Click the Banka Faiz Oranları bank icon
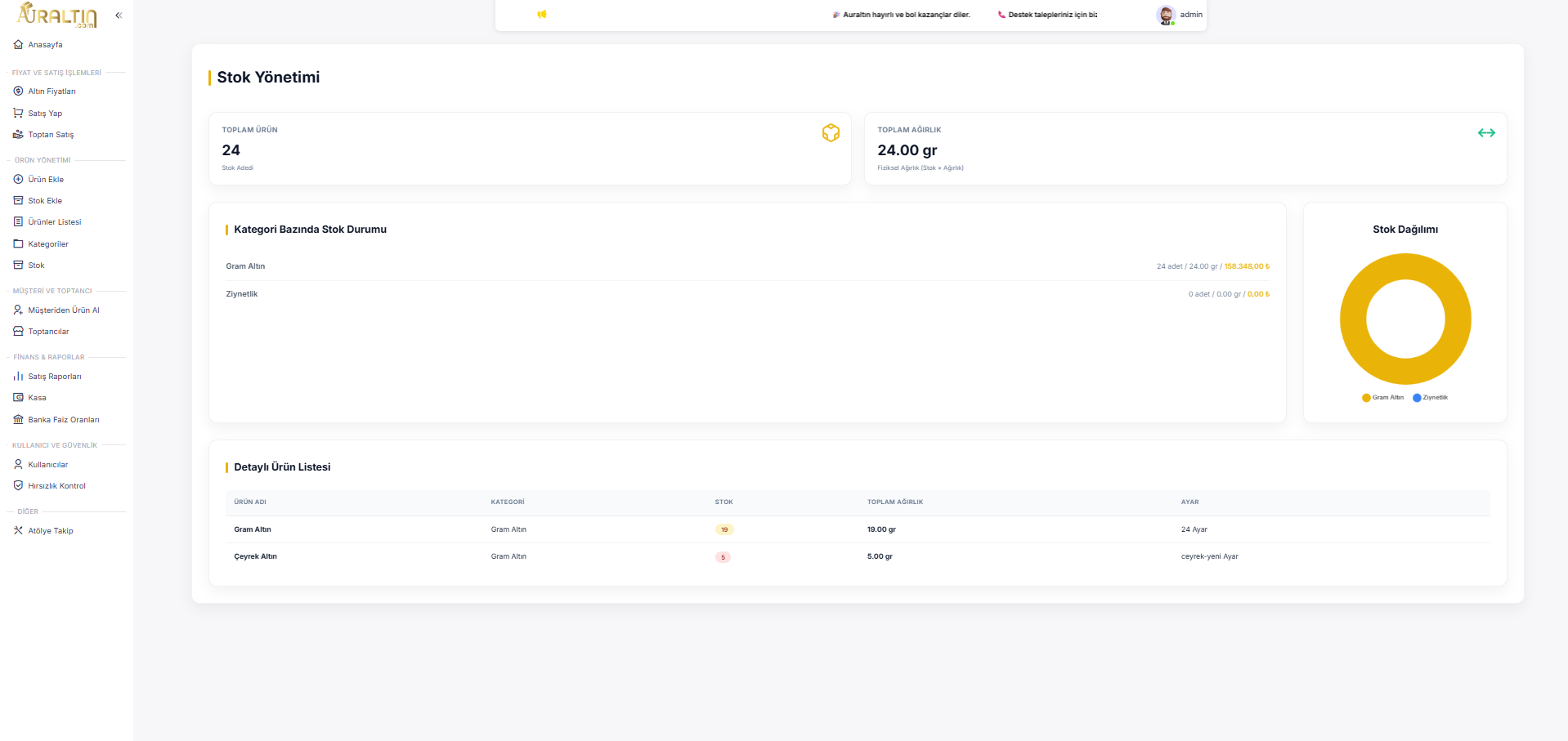Viewport: 1568px width, 741px height. (18, 420)
